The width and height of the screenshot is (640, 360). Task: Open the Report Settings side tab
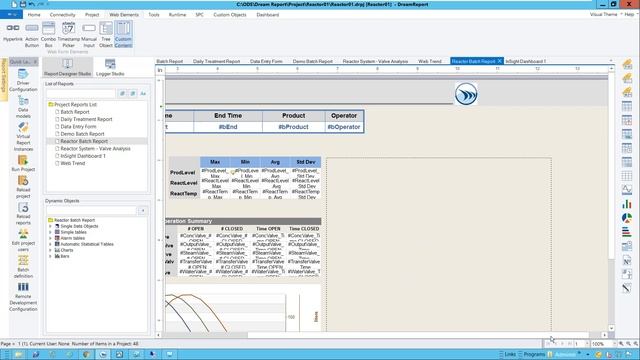point(4,80)
